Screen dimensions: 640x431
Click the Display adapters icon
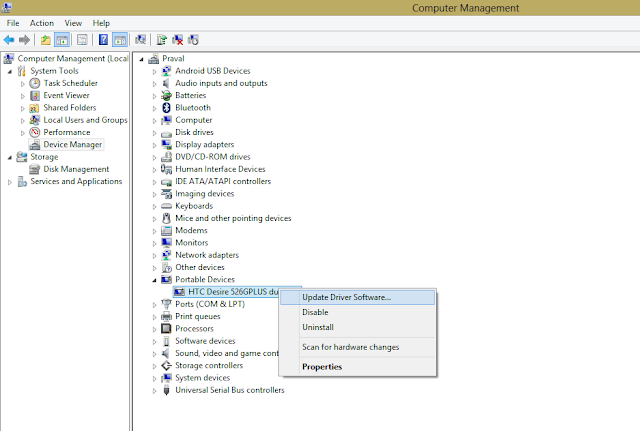pyautogui.click(x=166, y=144)
